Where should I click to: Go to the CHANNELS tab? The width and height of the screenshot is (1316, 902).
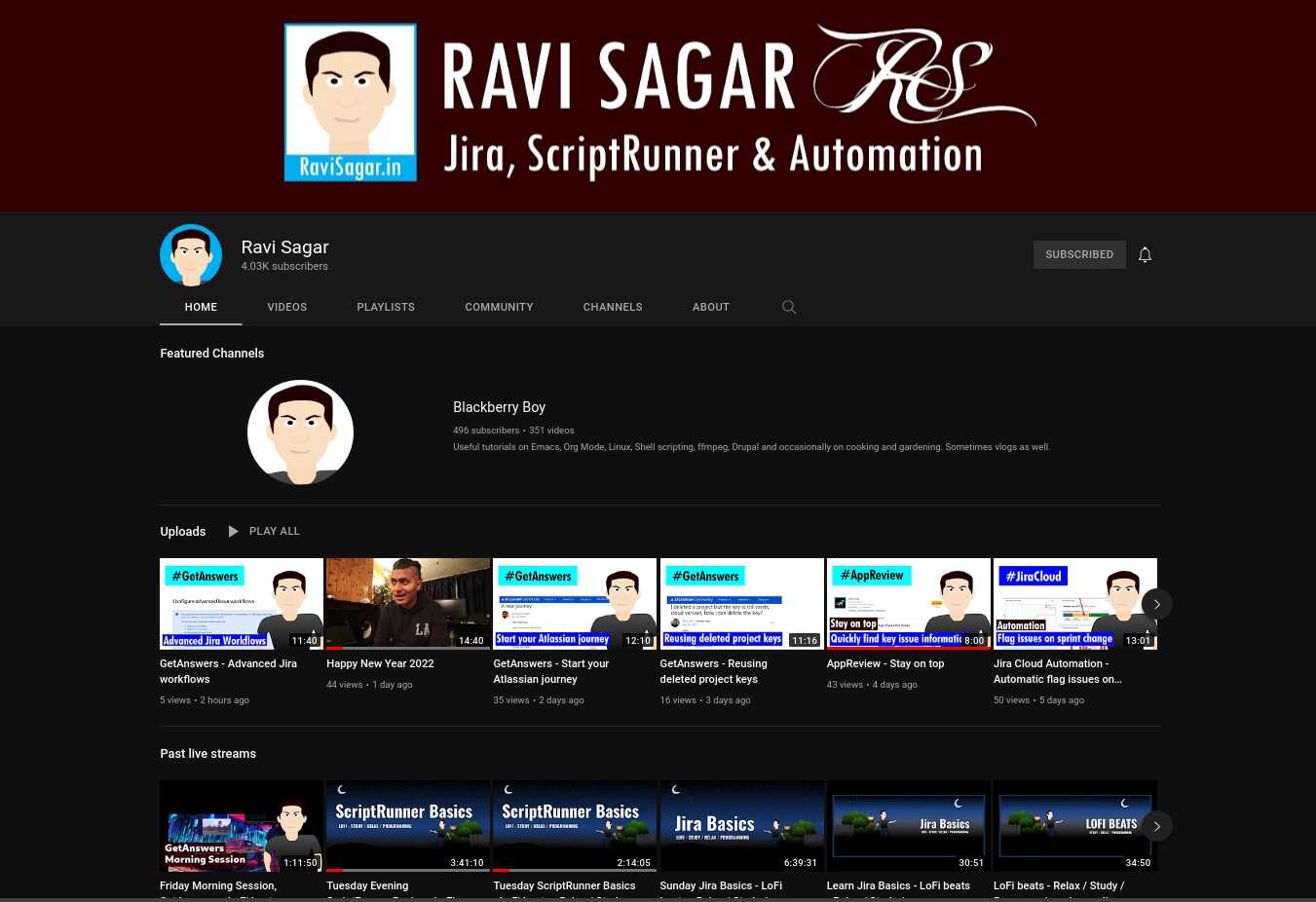click(613, 307)
